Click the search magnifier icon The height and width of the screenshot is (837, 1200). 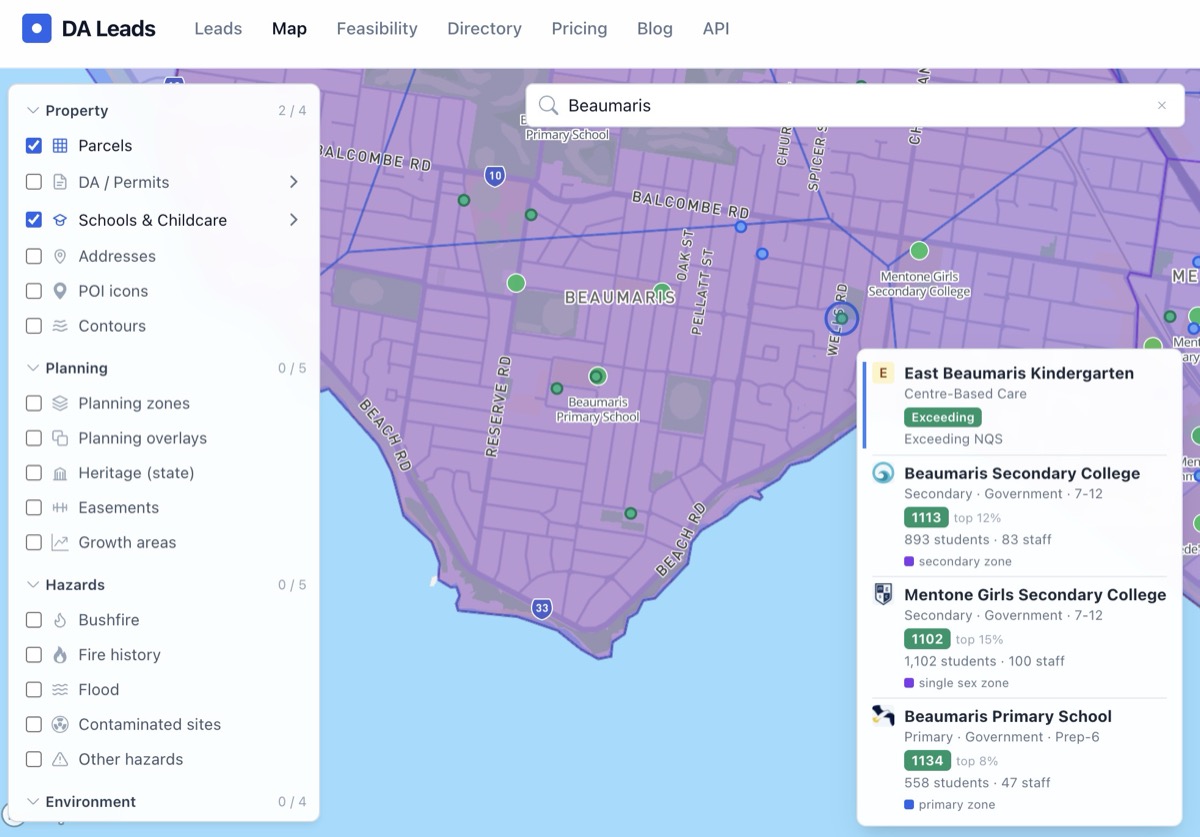548,105
